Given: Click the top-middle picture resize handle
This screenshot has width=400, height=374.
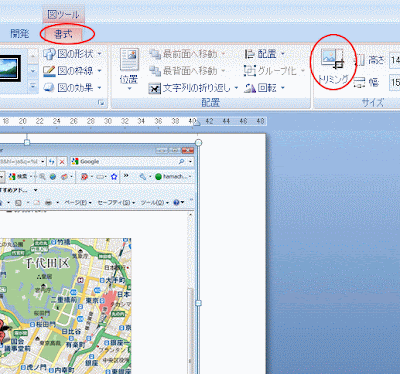Looking at the screenshot, I should pyautogui.click(x=27, y=142).
